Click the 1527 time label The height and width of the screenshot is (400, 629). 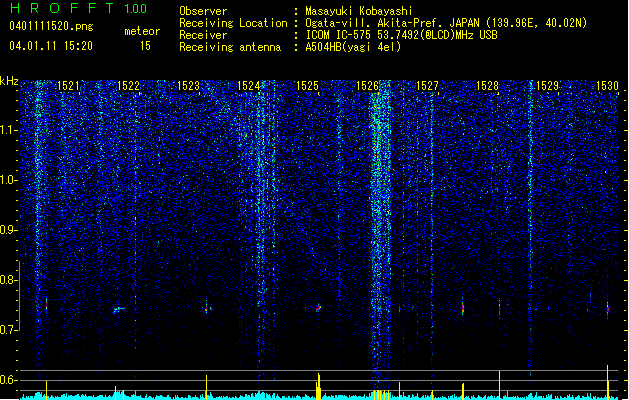[x=427, y=85]
